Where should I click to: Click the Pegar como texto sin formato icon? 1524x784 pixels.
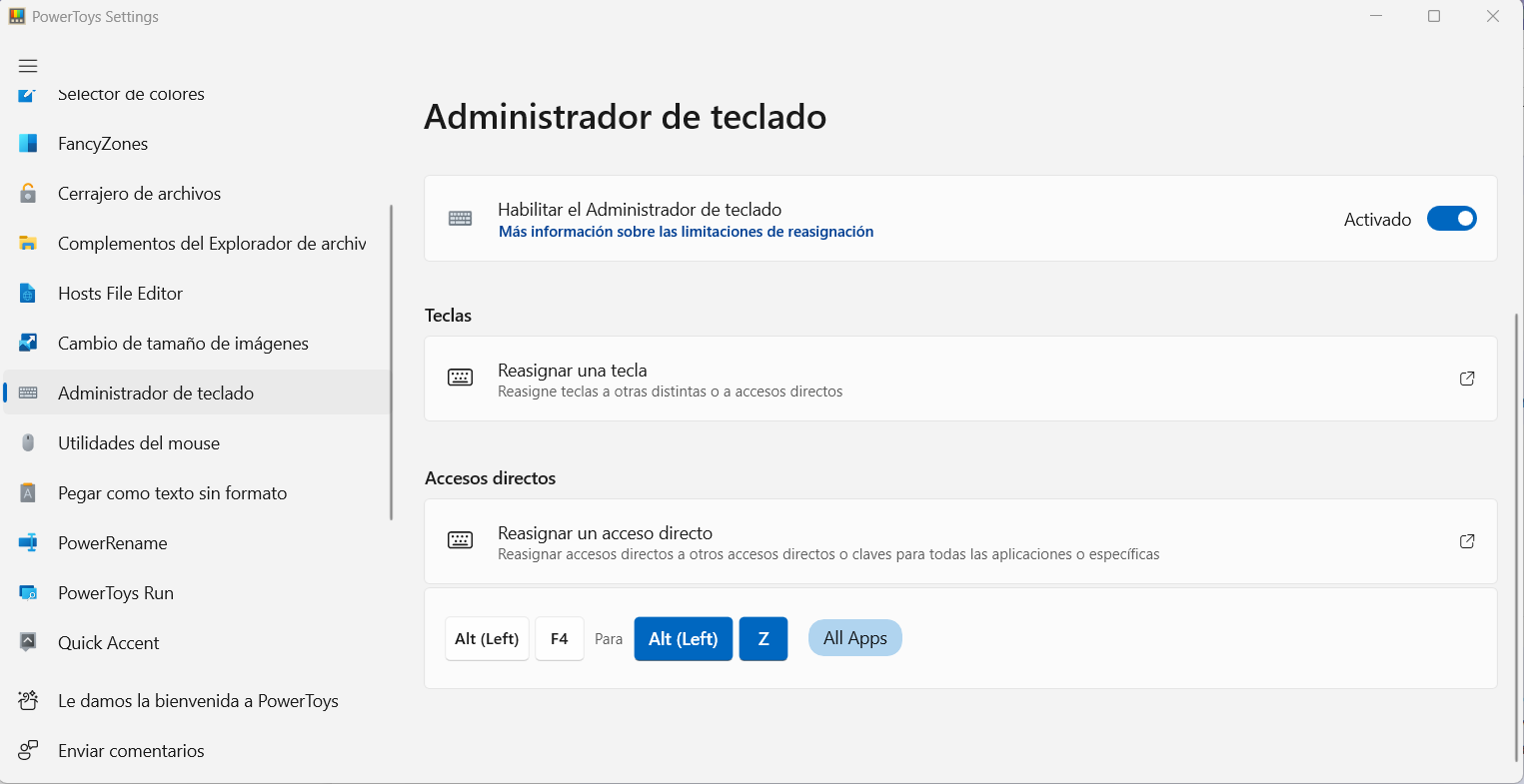pos(28,493)
